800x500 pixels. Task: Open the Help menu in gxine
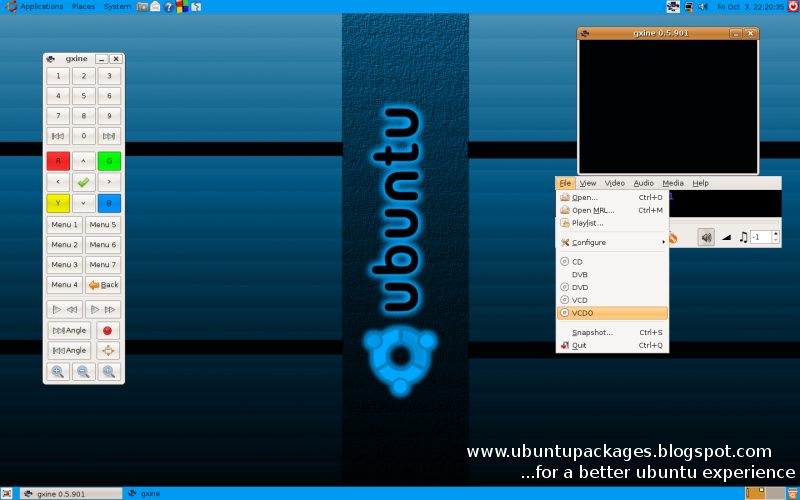(701, 183)
